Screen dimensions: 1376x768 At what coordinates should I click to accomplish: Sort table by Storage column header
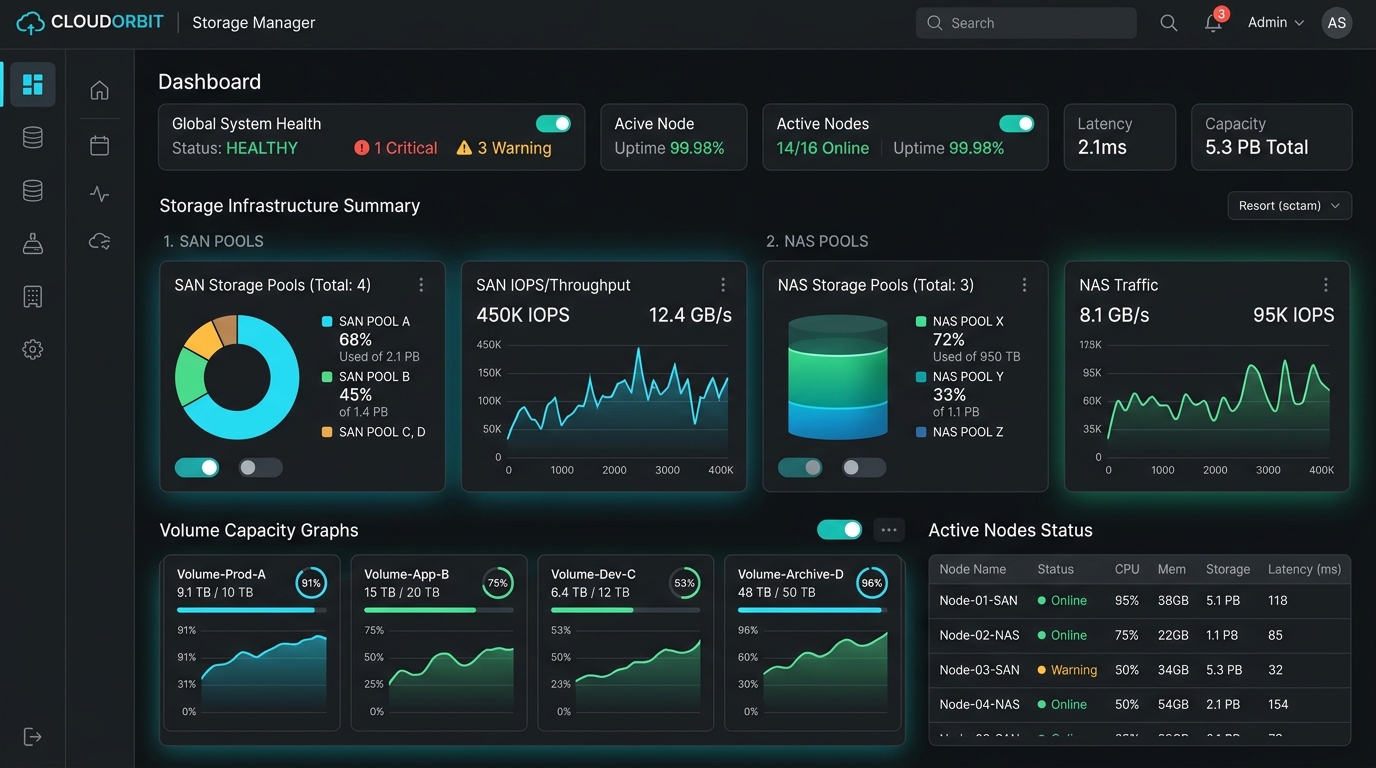coord(1228,569)
